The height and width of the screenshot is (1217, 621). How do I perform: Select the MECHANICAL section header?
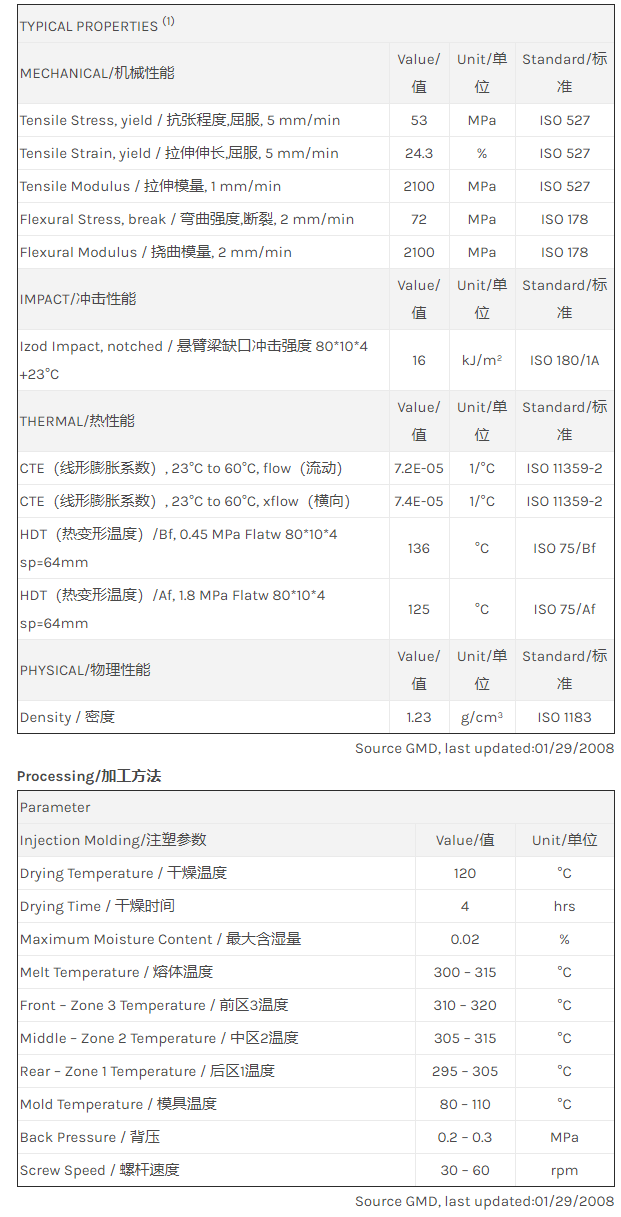click(x=97, y=73)
